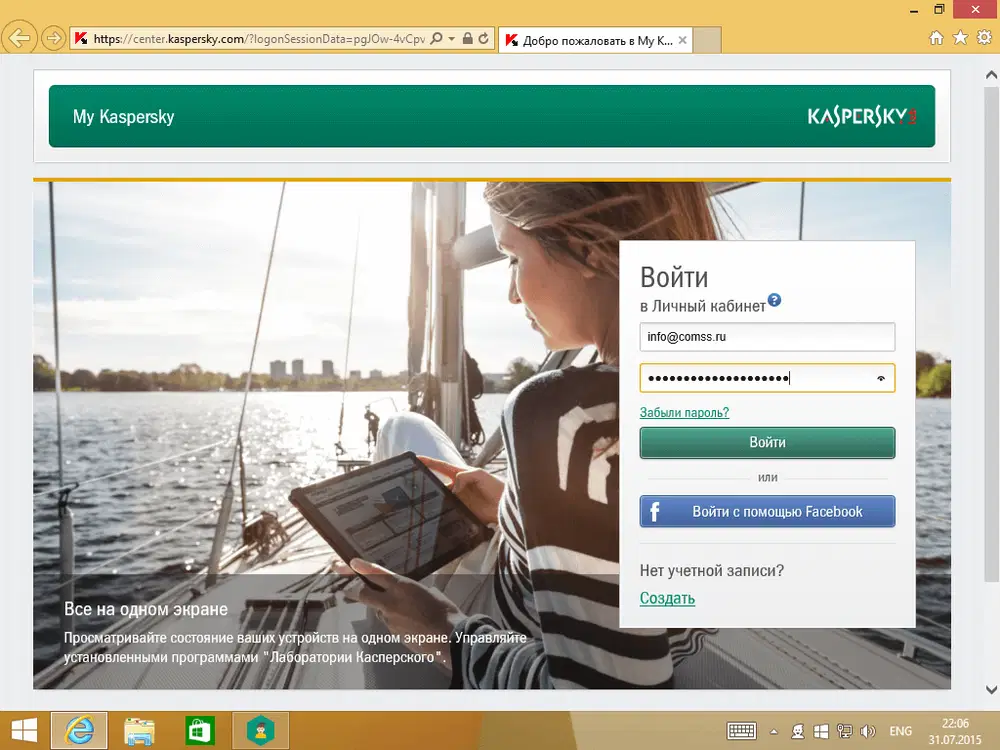This screenshot has width=1000, height=750.
Task: Click the volume speaker tray icon
Action: pyautogui.click(x=867, y=732)
